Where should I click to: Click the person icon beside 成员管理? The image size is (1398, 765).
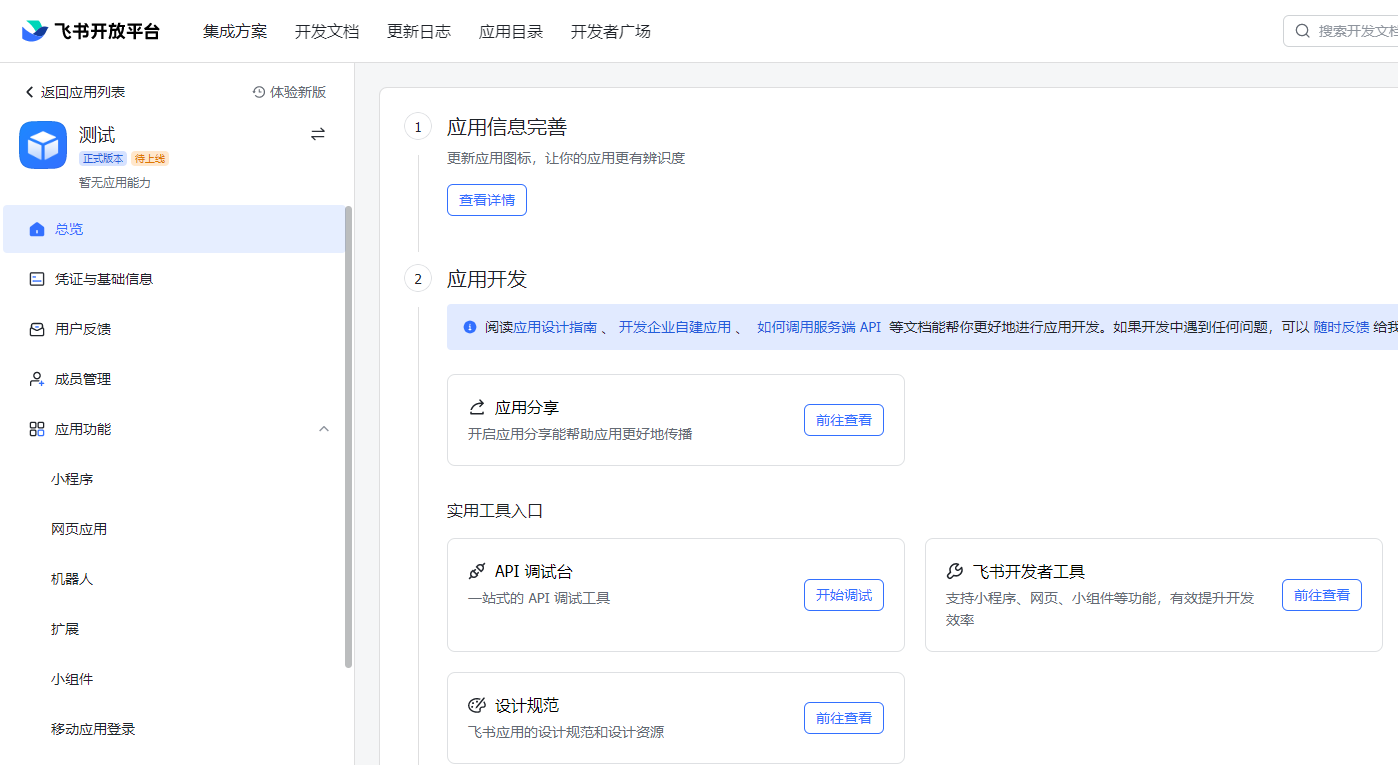pyautogui.click(x=37, y=379)
